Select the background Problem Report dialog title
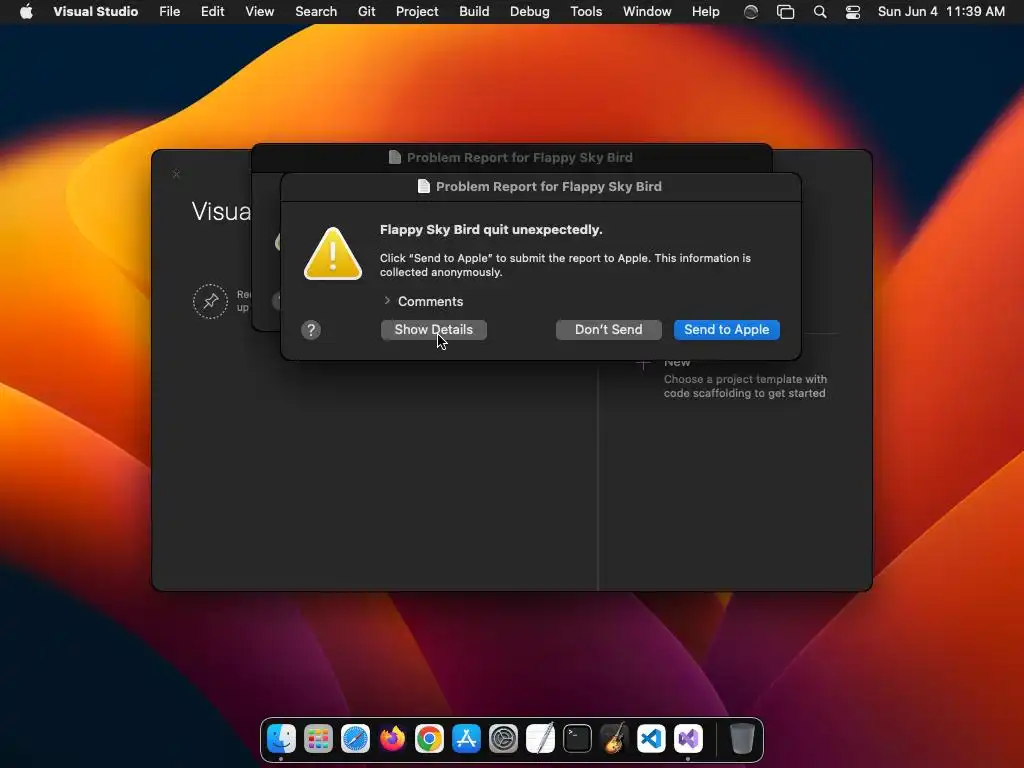The height and width of the screenshot is (768, 1024). click(x=519, y=157)
